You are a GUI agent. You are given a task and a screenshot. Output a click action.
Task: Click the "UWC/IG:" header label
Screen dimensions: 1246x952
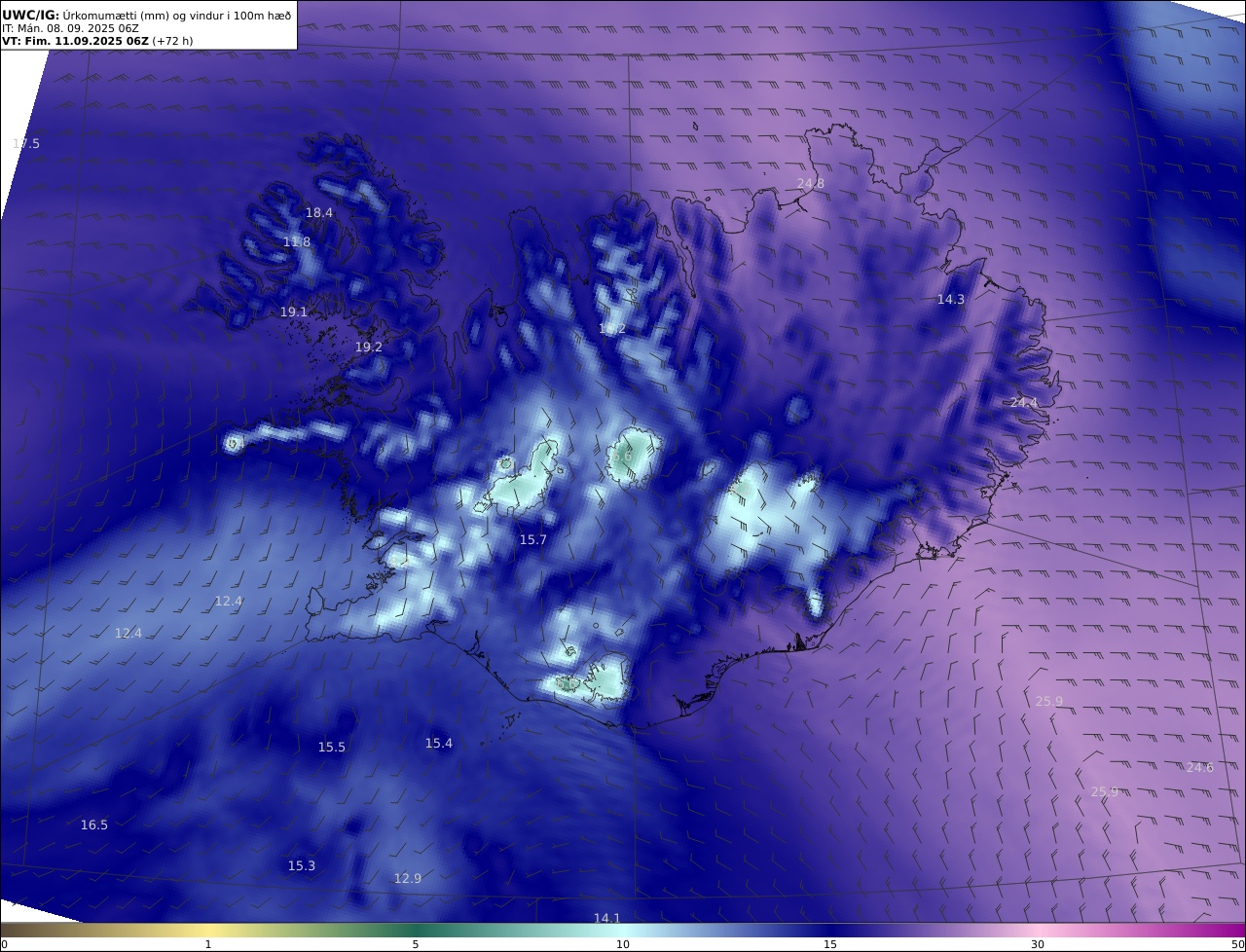point(31,15)
